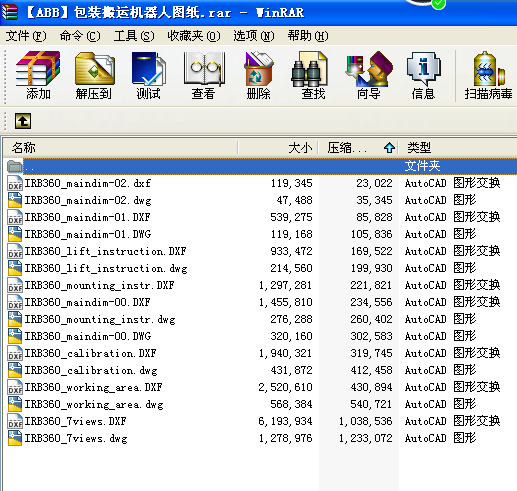
Task: Go up one level with arrow button
Action: coord(23,121)
